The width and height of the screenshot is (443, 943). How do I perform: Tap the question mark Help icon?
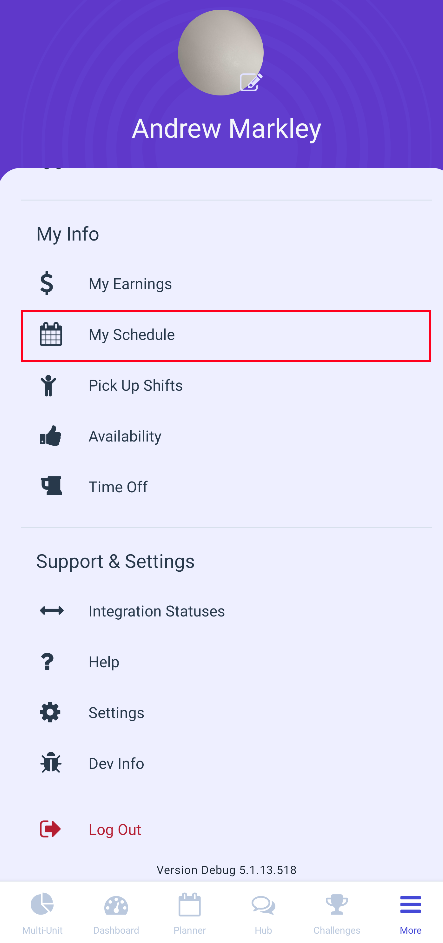click(x=47, y=662)
